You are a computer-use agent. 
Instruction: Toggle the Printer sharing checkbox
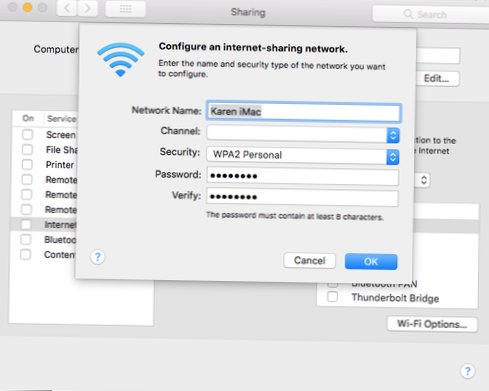tap(27, 165)
